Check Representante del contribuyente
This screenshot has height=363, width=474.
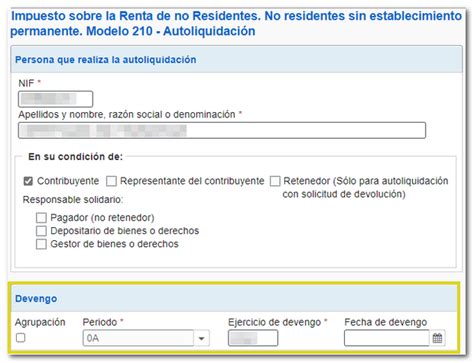click(111, 181)
